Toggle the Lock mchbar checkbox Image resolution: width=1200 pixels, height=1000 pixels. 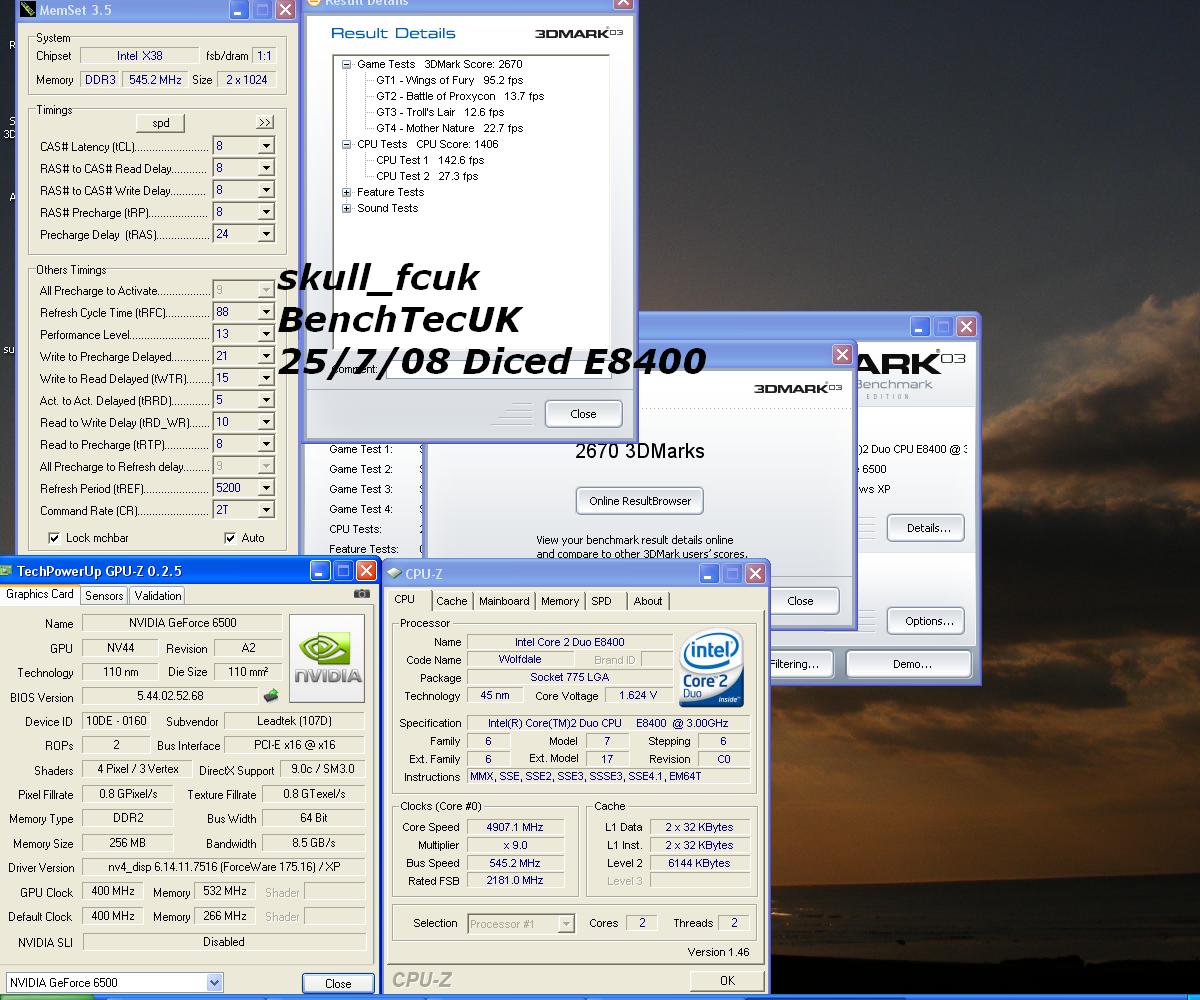pos(54,538)
